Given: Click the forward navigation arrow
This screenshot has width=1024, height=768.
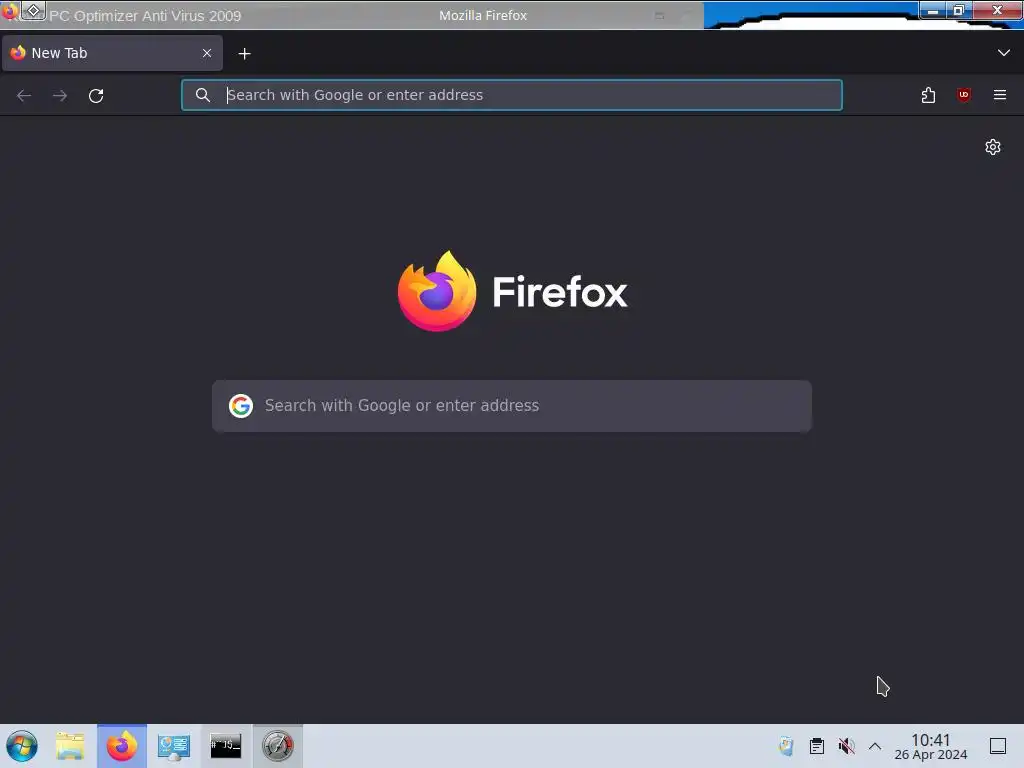Looking at the screenshot, I should tap(60, 96).
